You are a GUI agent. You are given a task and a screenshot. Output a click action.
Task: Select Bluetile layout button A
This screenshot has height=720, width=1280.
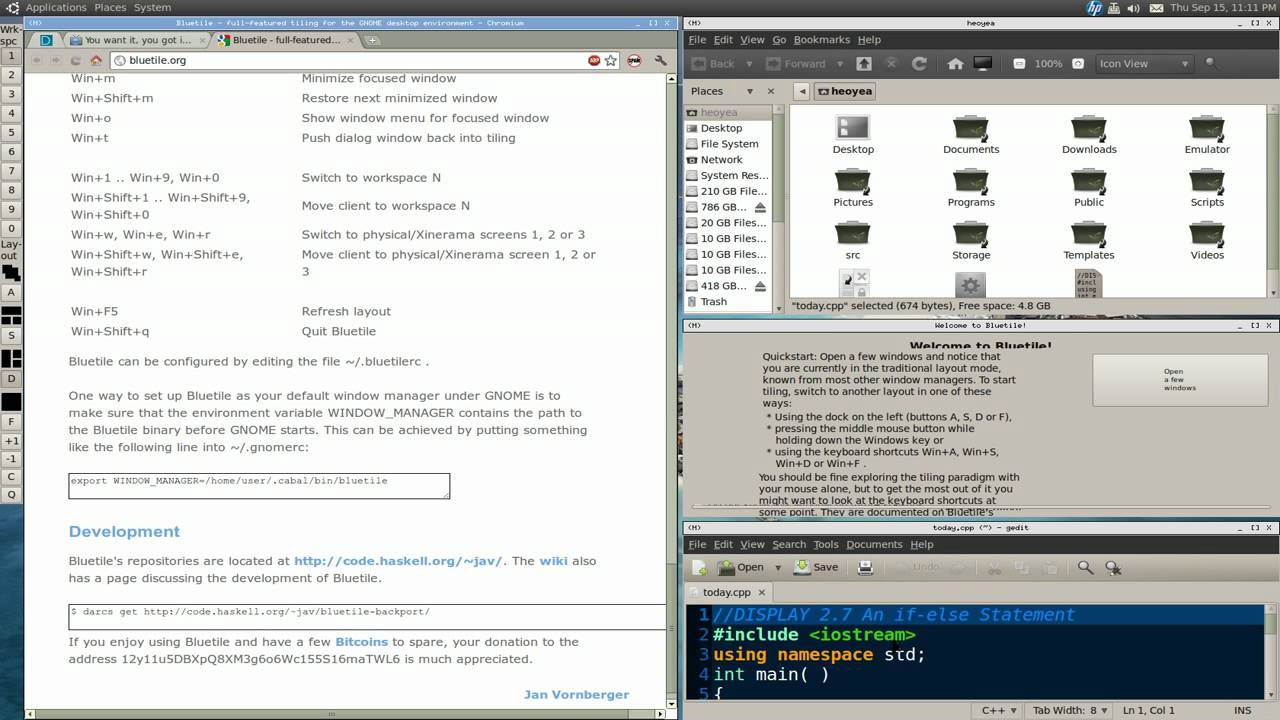click(11, 293)
